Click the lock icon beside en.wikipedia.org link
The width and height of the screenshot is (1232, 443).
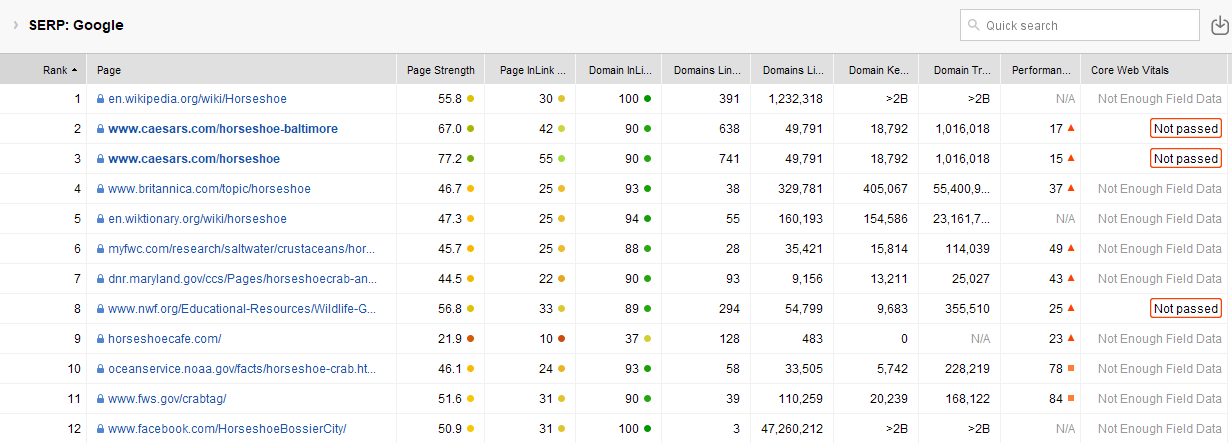(x=100, y=99)
